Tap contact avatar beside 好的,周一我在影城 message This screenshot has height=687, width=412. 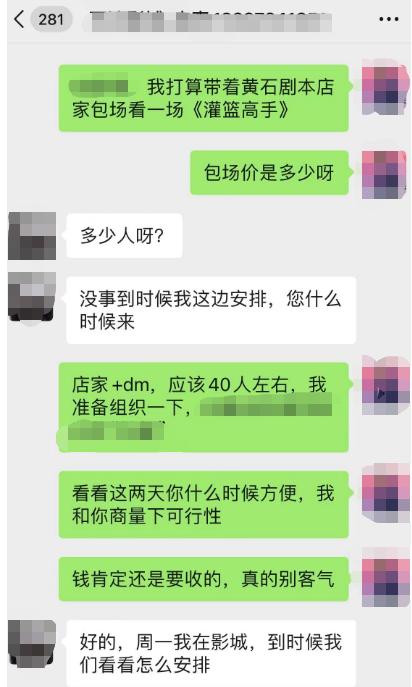point(32,644)
